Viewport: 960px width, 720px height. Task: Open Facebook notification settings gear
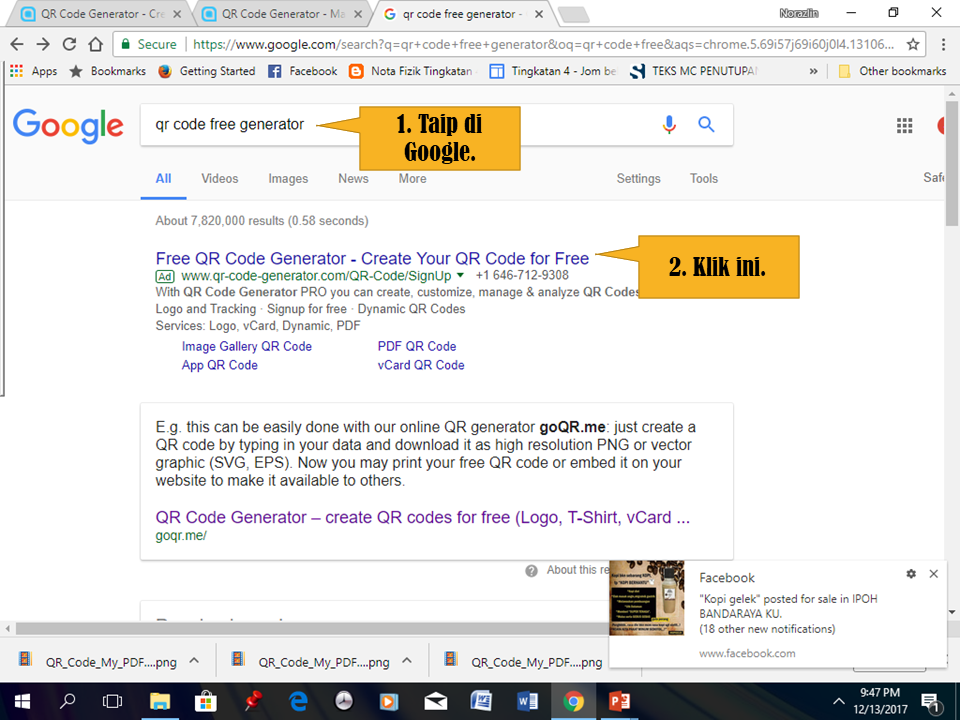[911, 574]
